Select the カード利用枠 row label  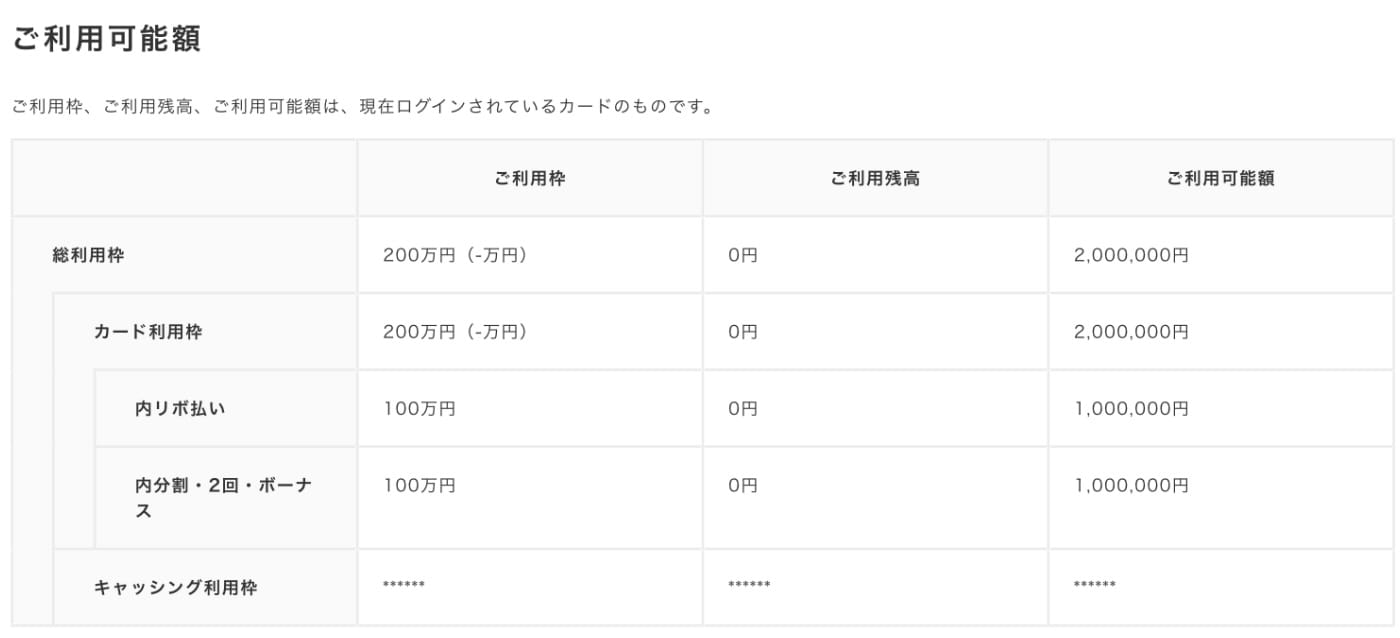pyautogui.click(x=148, y=332)
